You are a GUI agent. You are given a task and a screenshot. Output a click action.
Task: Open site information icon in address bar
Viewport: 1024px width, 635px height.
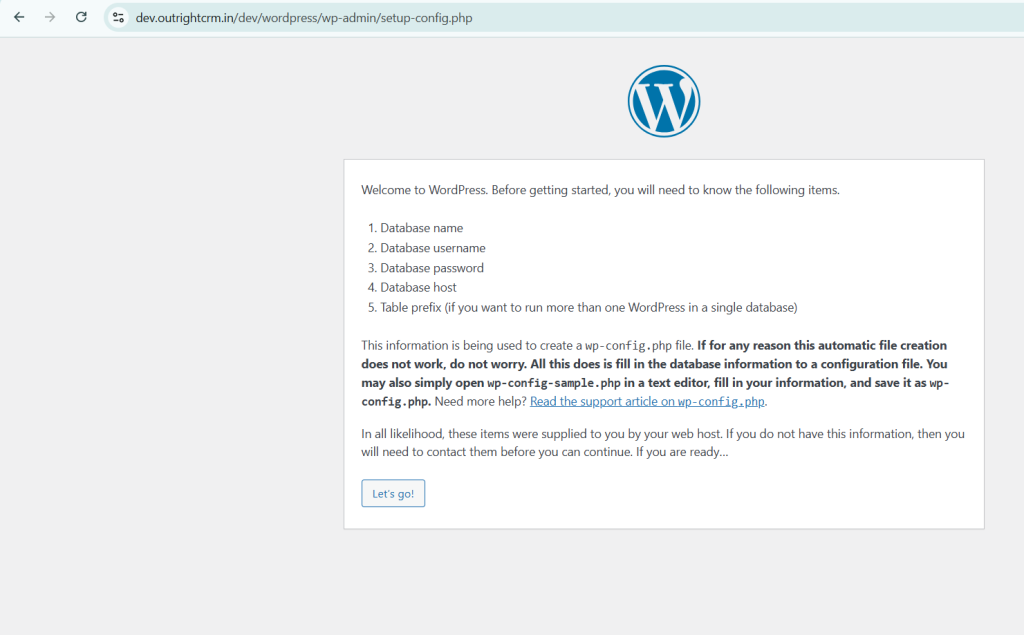pos(118,18)
